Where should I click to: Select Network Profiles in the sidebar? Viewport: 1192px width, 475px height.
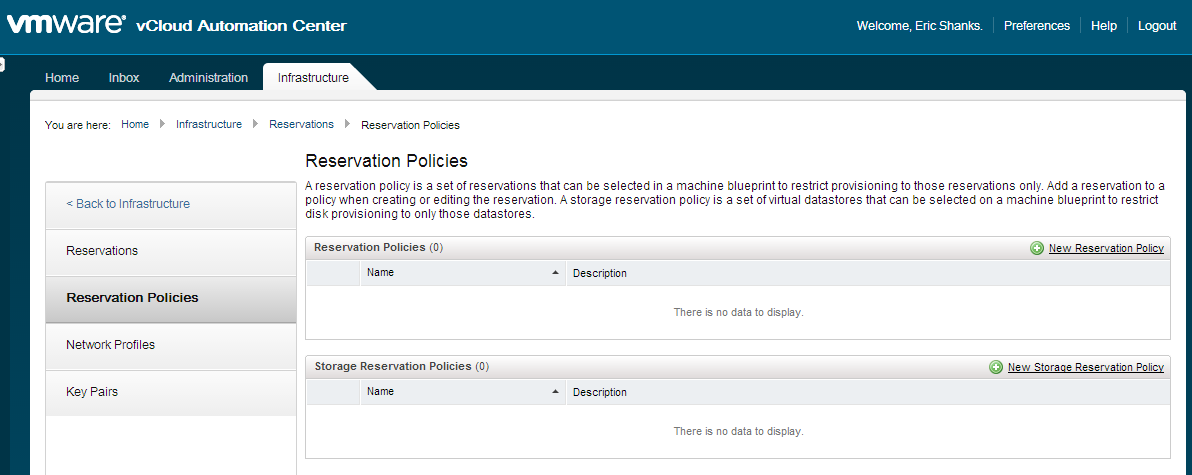tap(110, 345)
